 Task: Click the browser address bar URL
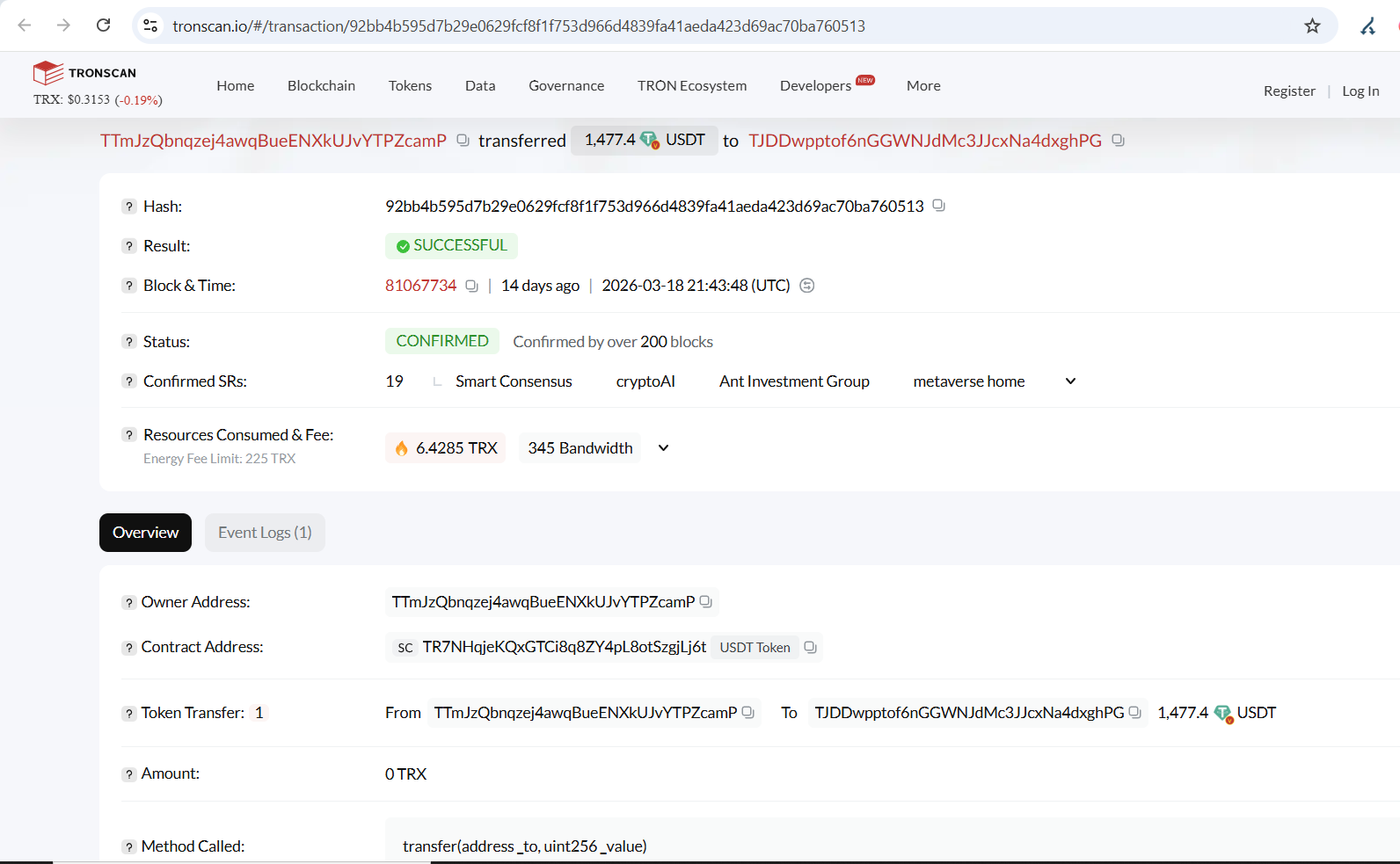click(x=519, y=26)
